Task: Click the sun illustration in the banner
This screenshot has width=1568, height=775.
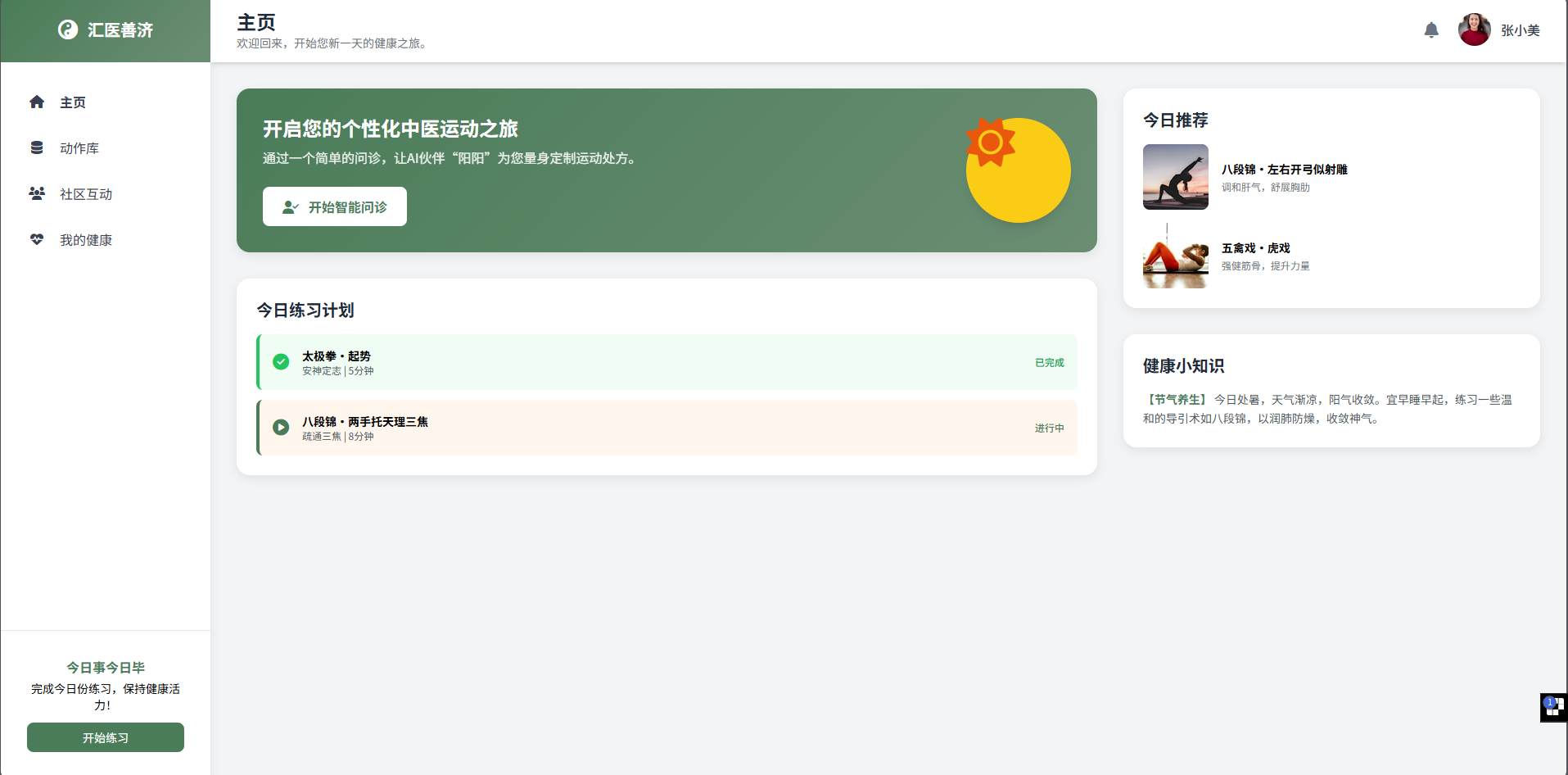Action: coord(1018,170)
